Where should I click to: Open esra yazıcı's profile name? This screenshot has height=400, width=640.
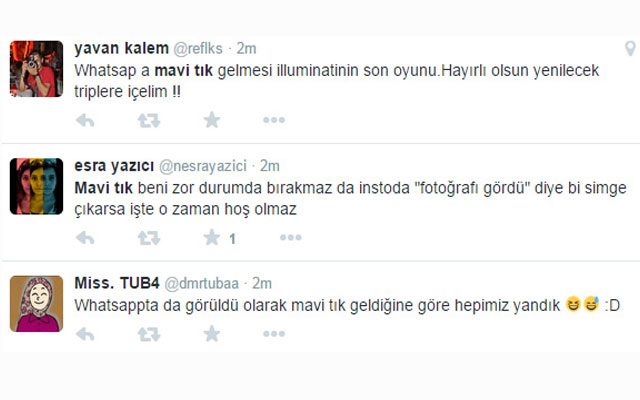114,166
